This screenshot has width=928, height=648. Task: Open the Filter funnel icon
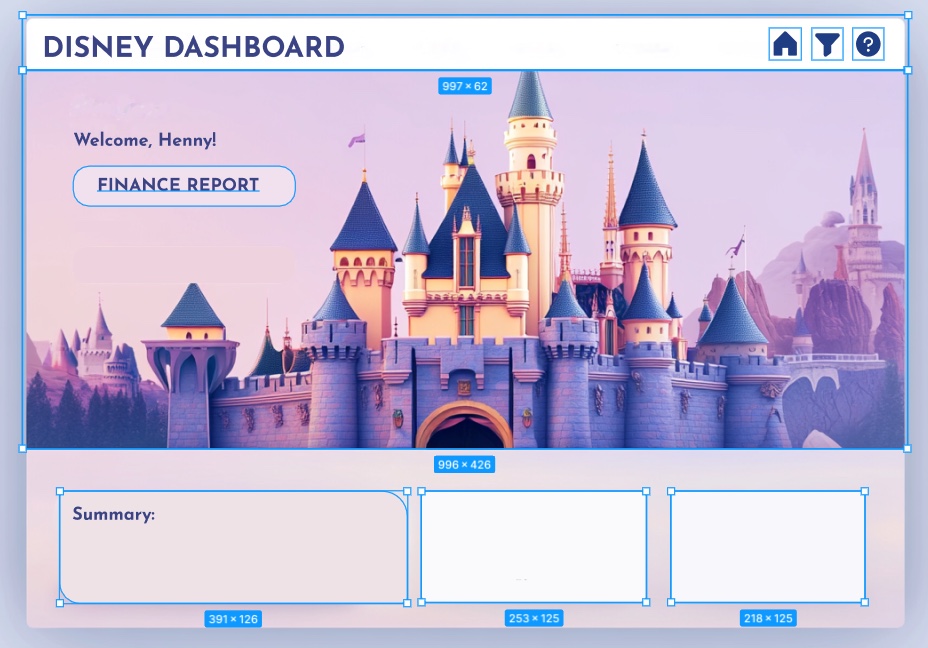click(x=827, y=44)
